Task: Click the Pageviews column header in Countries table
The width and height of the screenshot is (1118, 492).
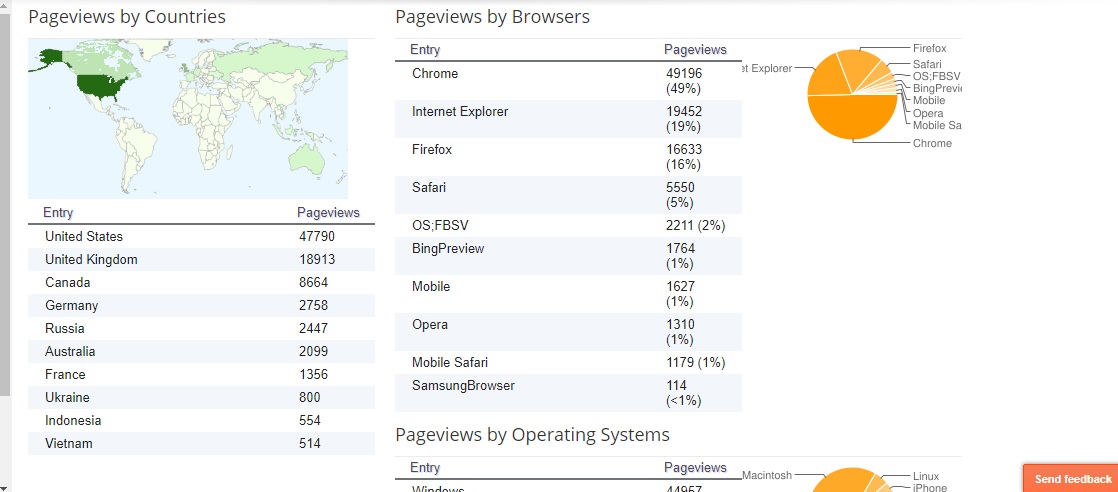Action: pyautogui.click(x=328, y=212)
